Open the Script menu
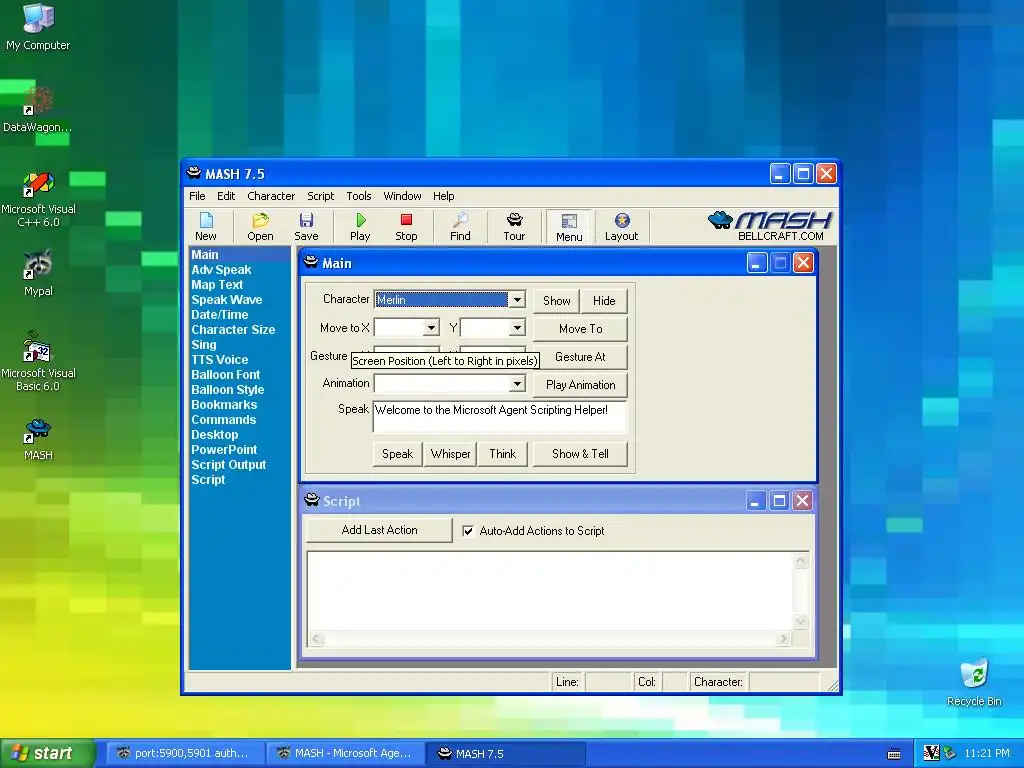 pyautogui.click(x=321, y=196)
